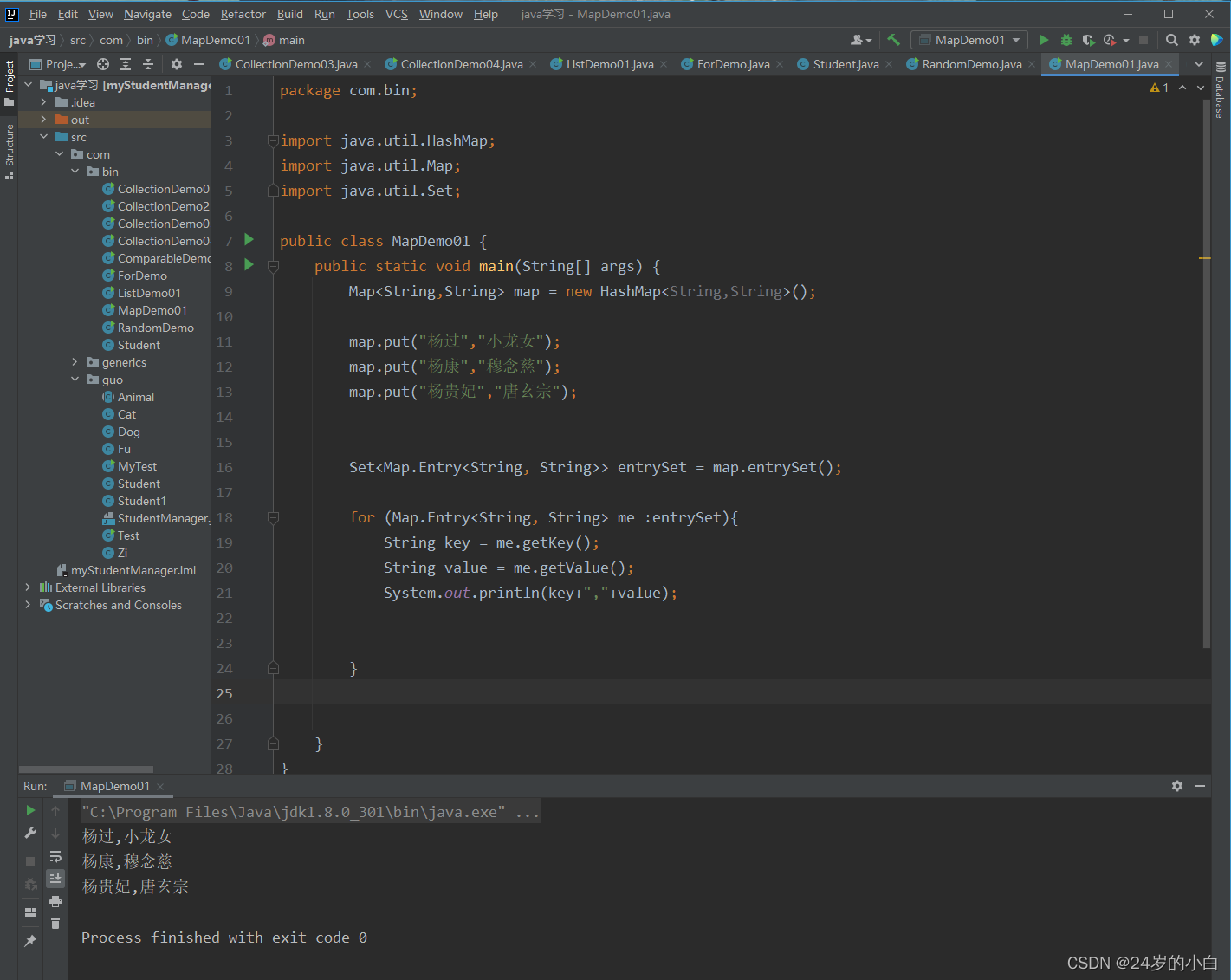The image size is (1231, 980).
Task: Click run gutter arrow next to main method
Action: (249, 265)
